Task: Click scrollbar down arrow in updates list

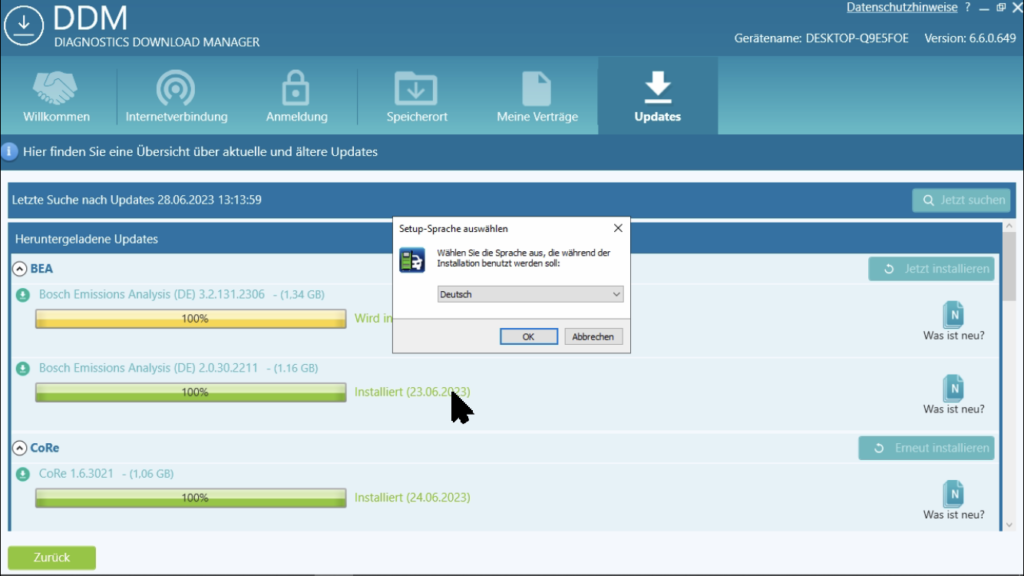Action: [x=1009, y=525]
